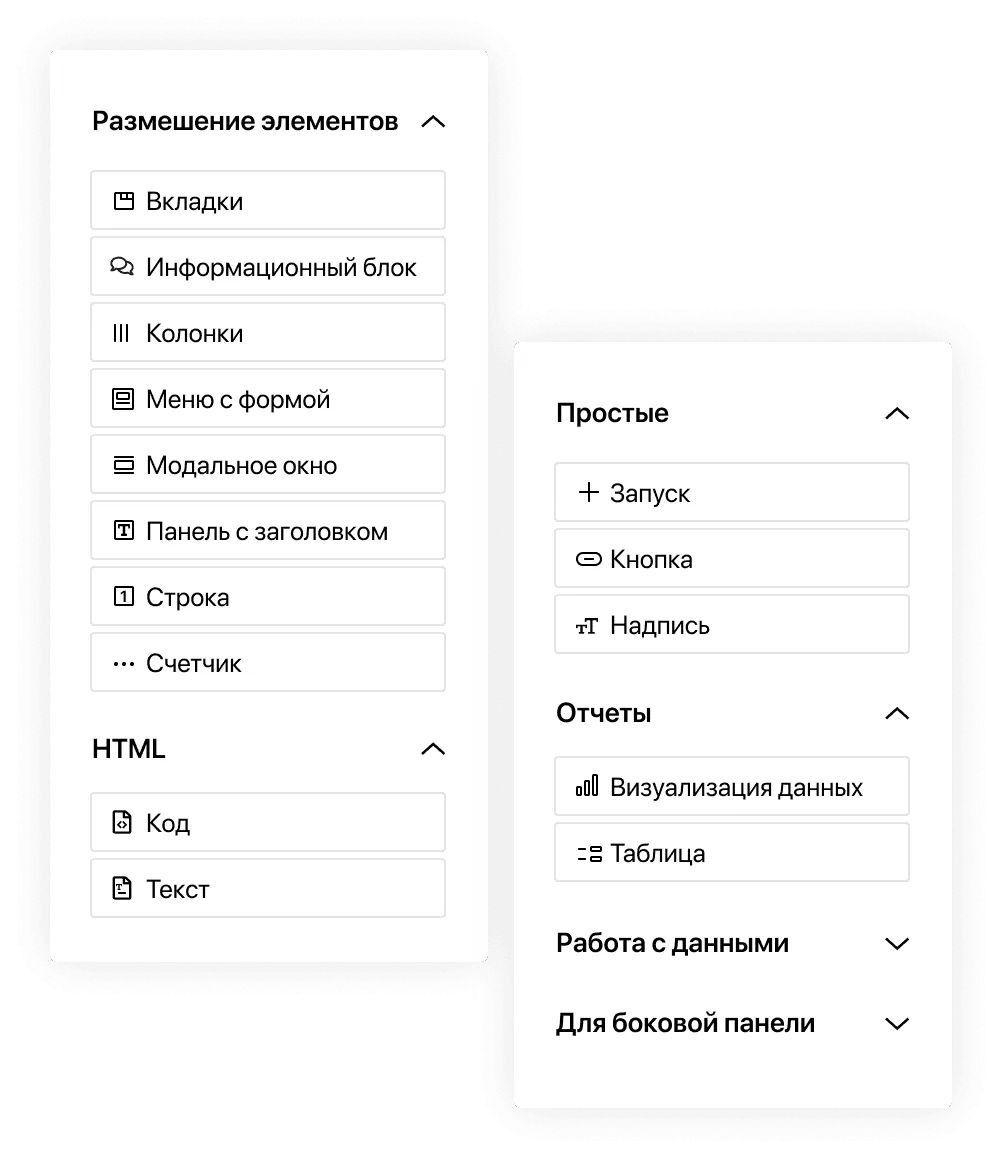Select the Меню с формой icon
This screenshot has height=1158, width=1002.
[124, 398]
